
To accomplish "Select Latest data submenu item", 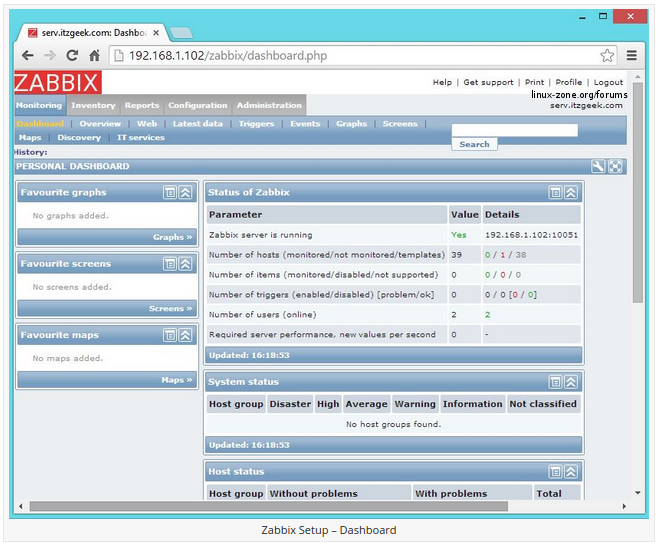I will click(x=197, y=124).
